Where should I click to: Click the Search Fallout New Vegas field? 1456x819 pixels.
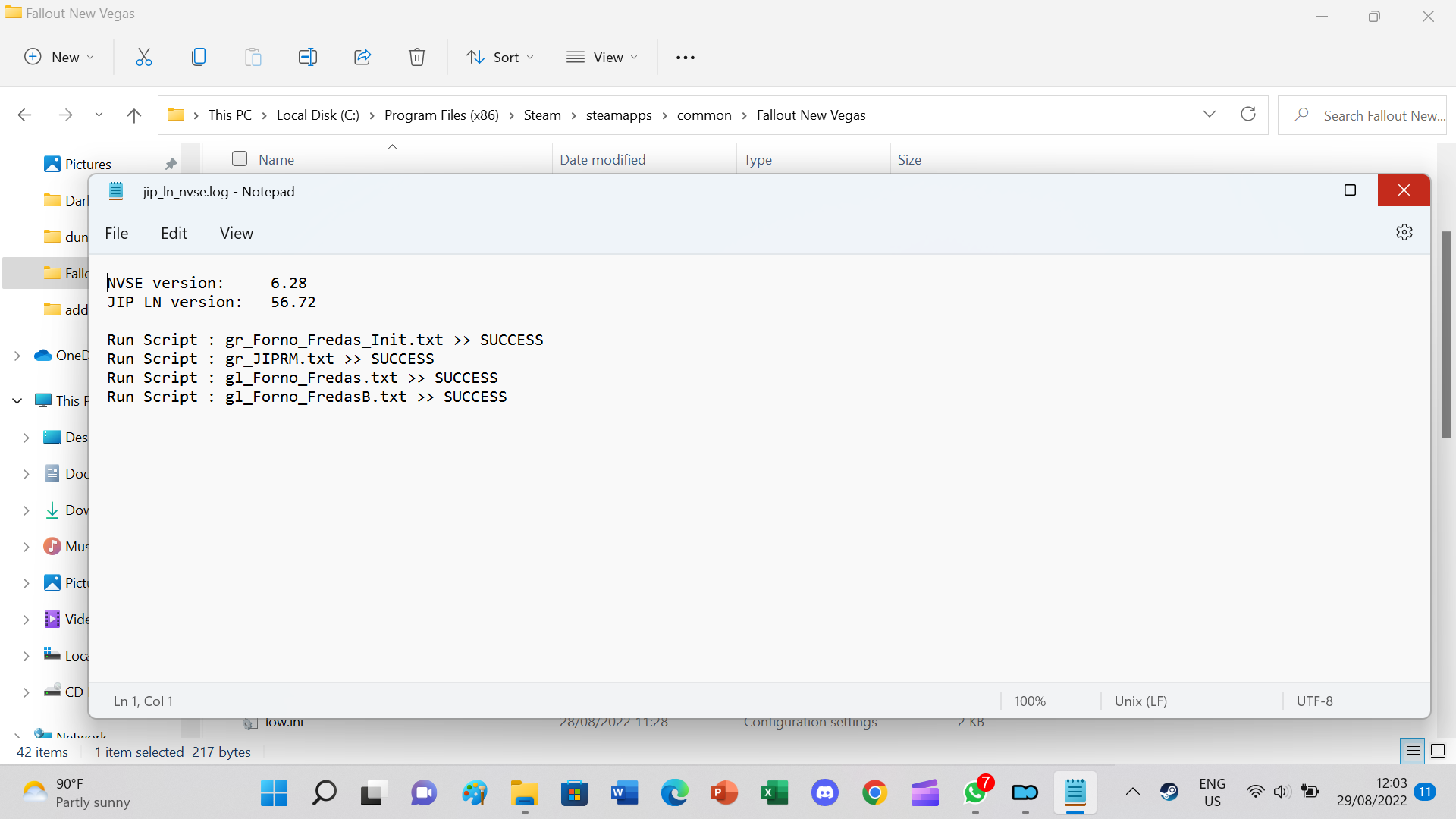1362,115
